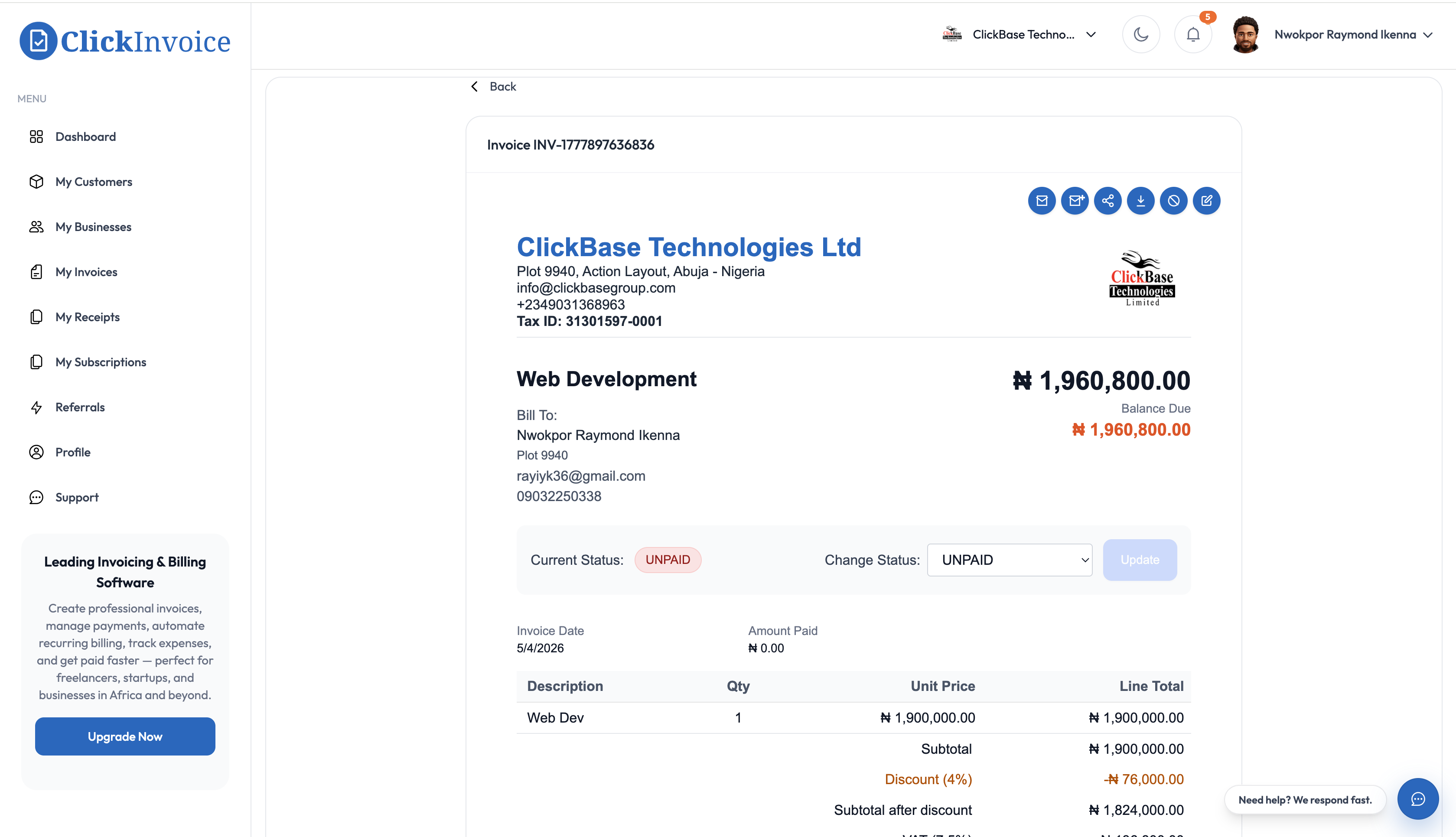The image size is (1456, 837).
Task: Click the ClickInvoice logo
Action: (x=125, y=41)
